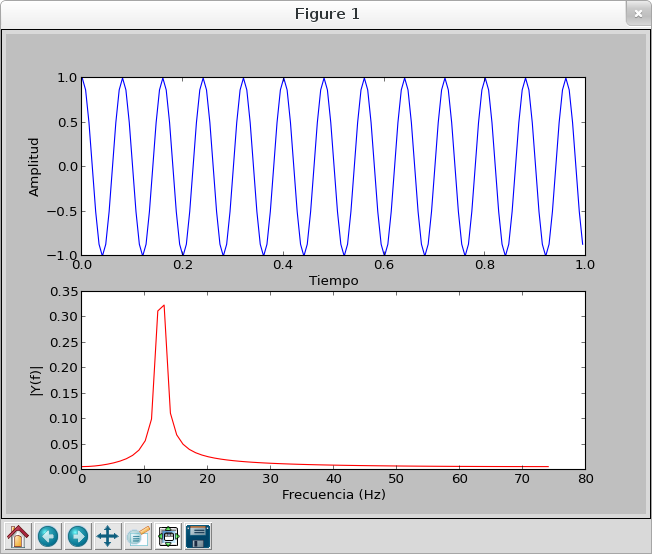Click the Amplitud y-axis label
Image resolution: width=652 pixels, height=554 pixels.
(34, 167)
